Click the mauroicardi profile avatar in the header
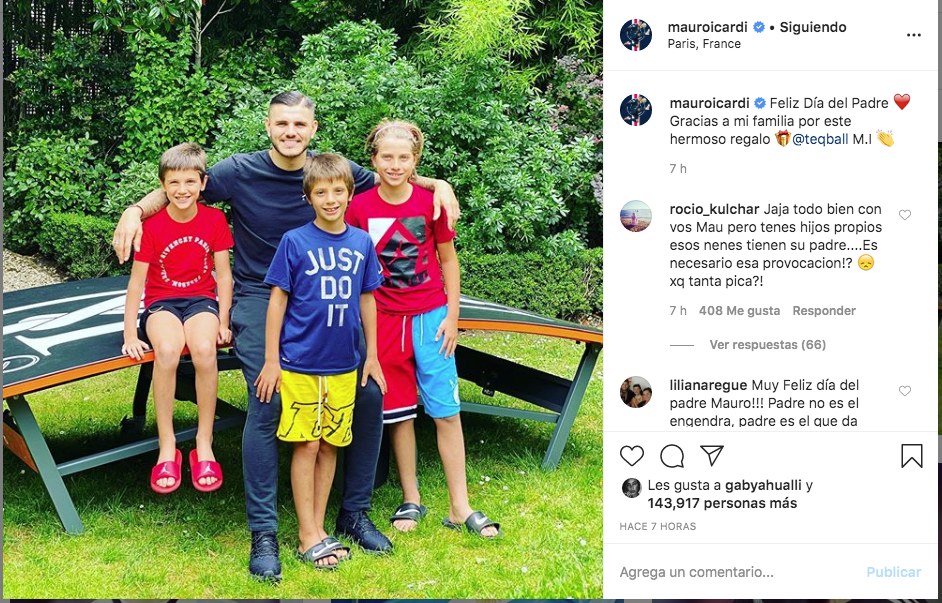Image resolution: width=942 pixels, height=603 pixels. click(636, 35)
